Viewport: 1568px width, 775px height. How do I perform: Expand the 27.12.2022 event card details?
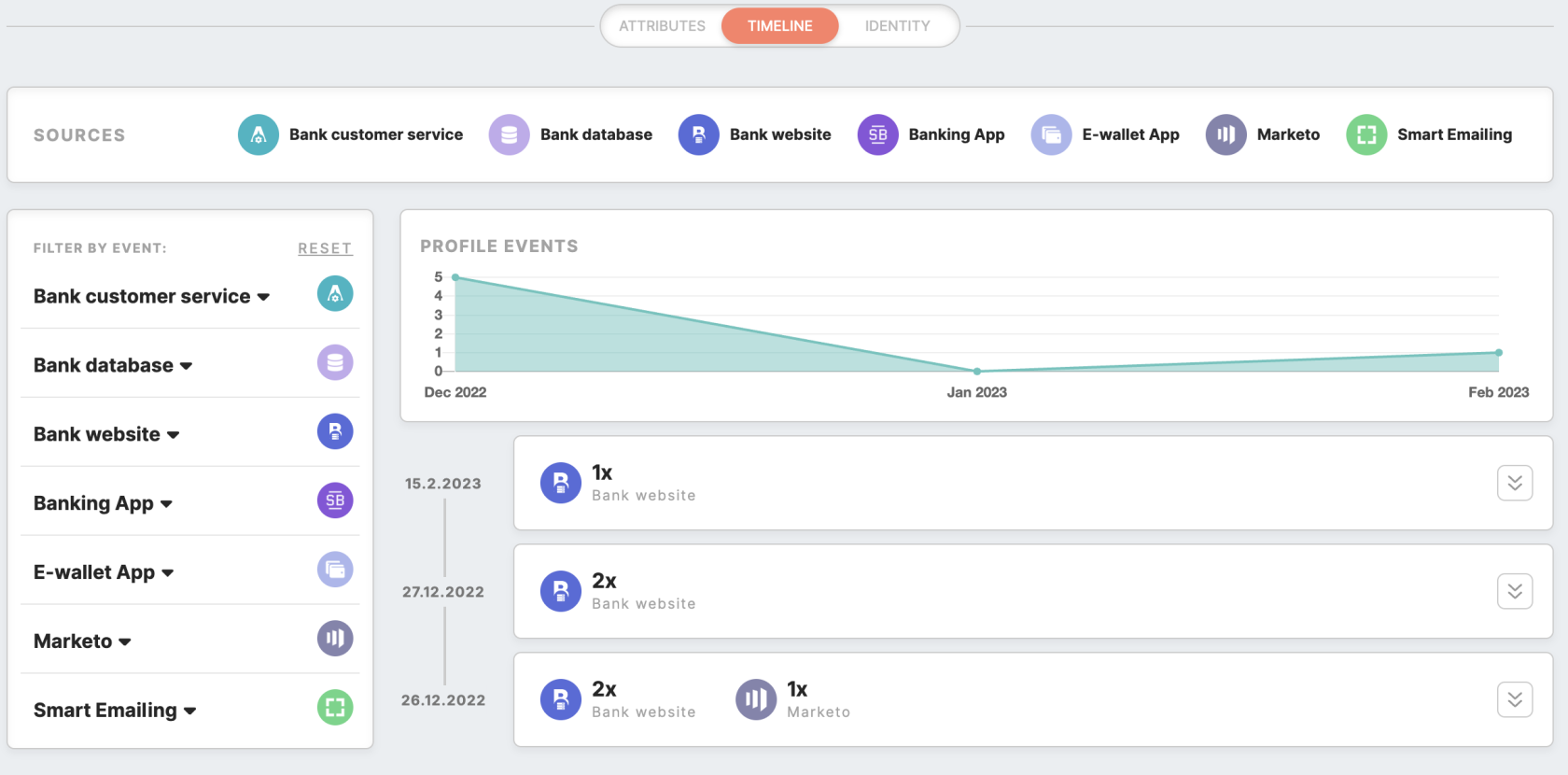coord(1515,591)
